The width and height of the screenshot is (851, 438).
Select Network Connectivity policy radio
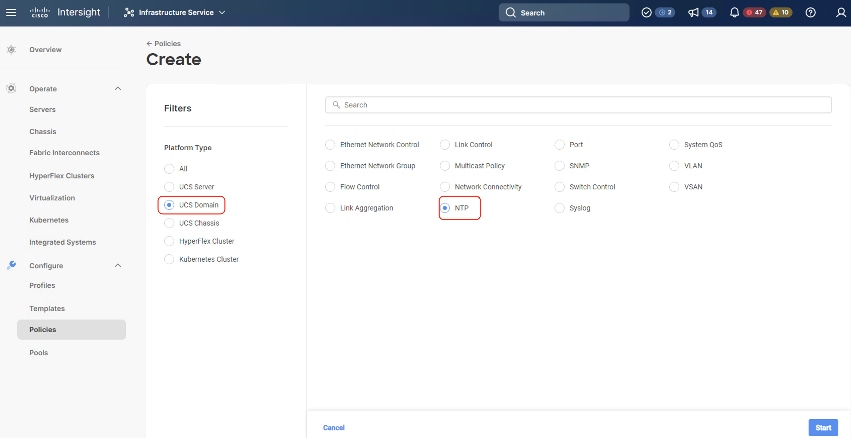tap(444, 187)
